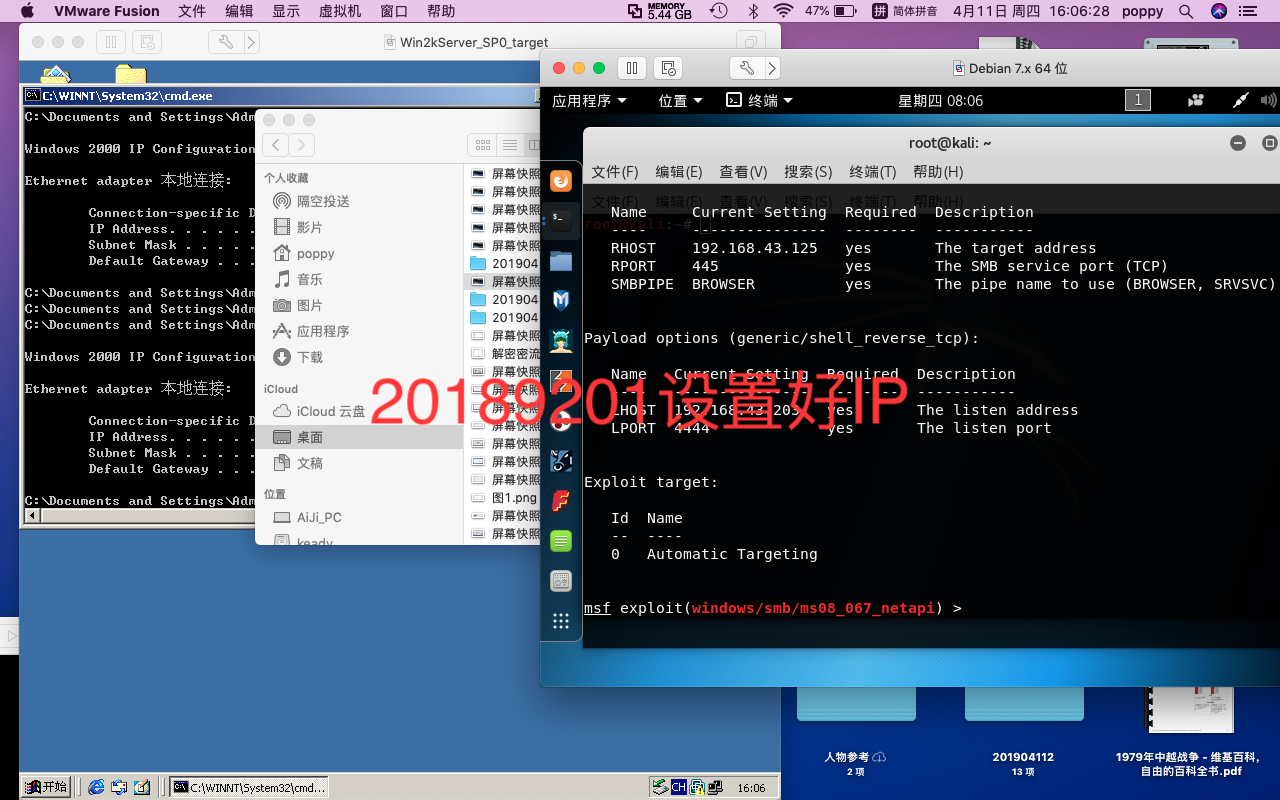Open the macOS Wi-Fi menu
This screenshot has height=800, width=1280.
783,11
